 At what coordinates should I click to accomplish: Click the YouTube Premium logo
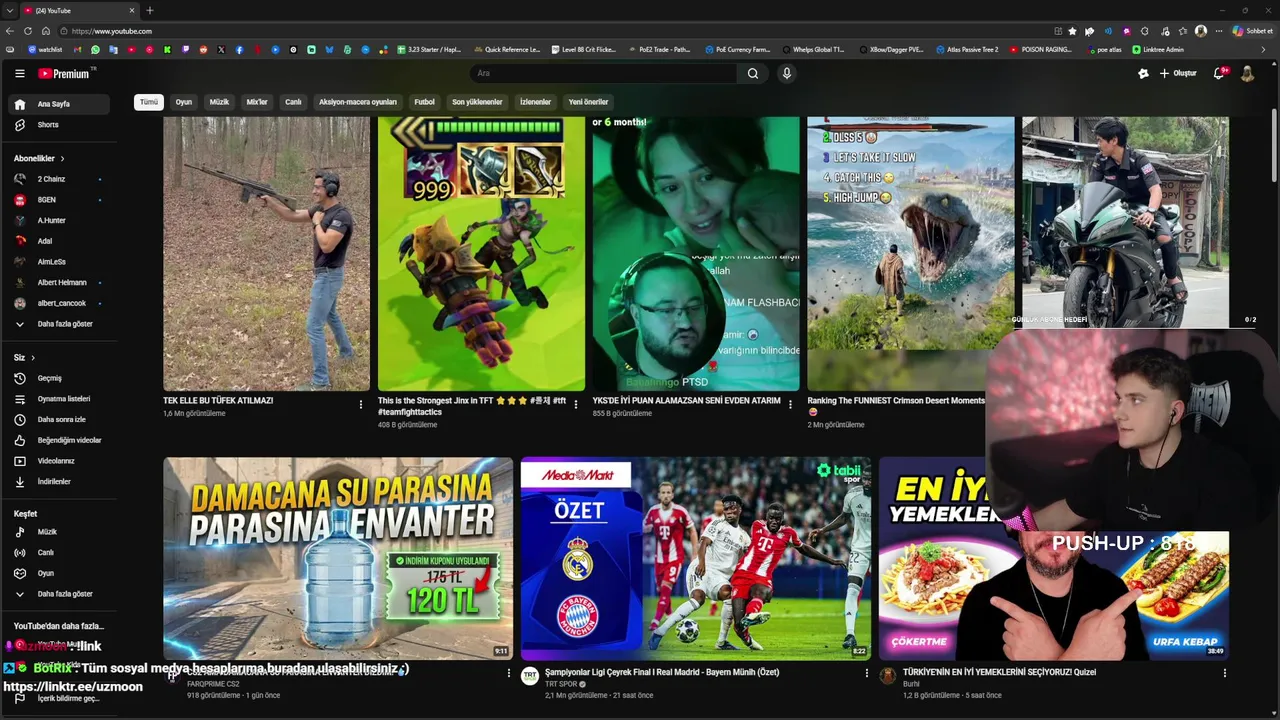pos(65,73)
